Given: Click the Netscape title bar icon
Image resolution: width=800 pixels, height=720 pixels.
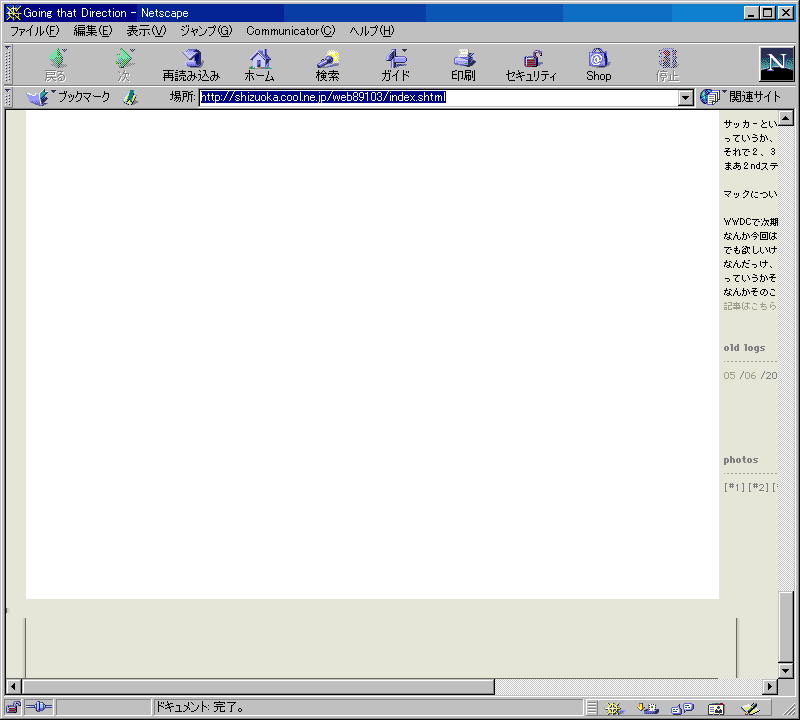Looking at the screenshot, I should [13, 13].
